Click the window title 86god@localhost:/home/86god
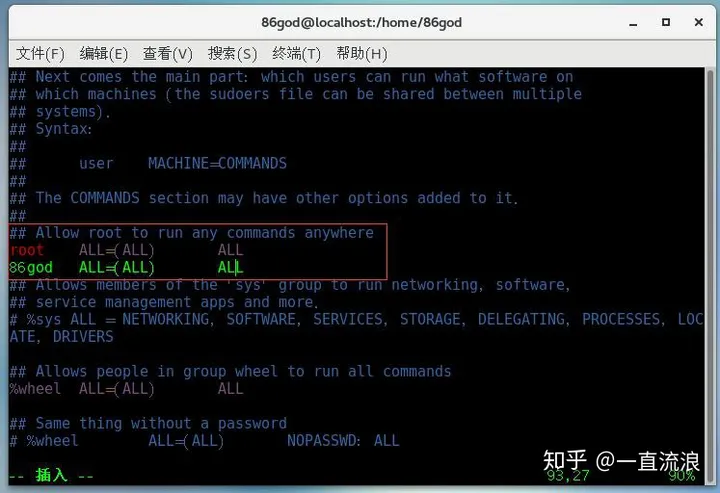The height and width of the screenshot is (493, 720). point(361,22)
